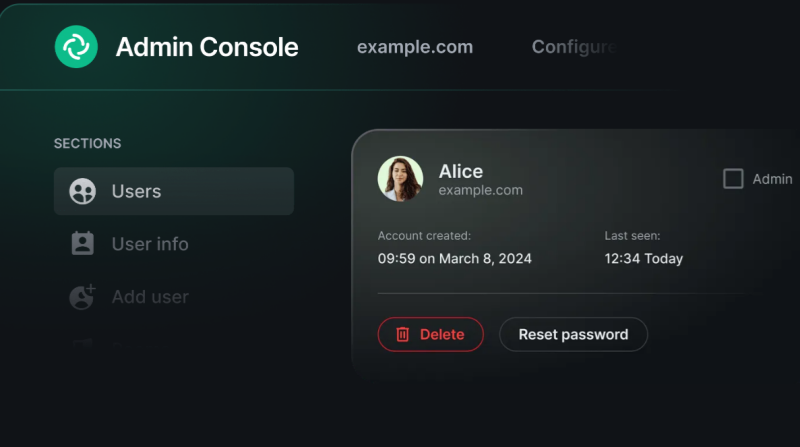Click the Admin Console title
The width and height of the screenshot is (800, 447).
(x=207, y=47)
